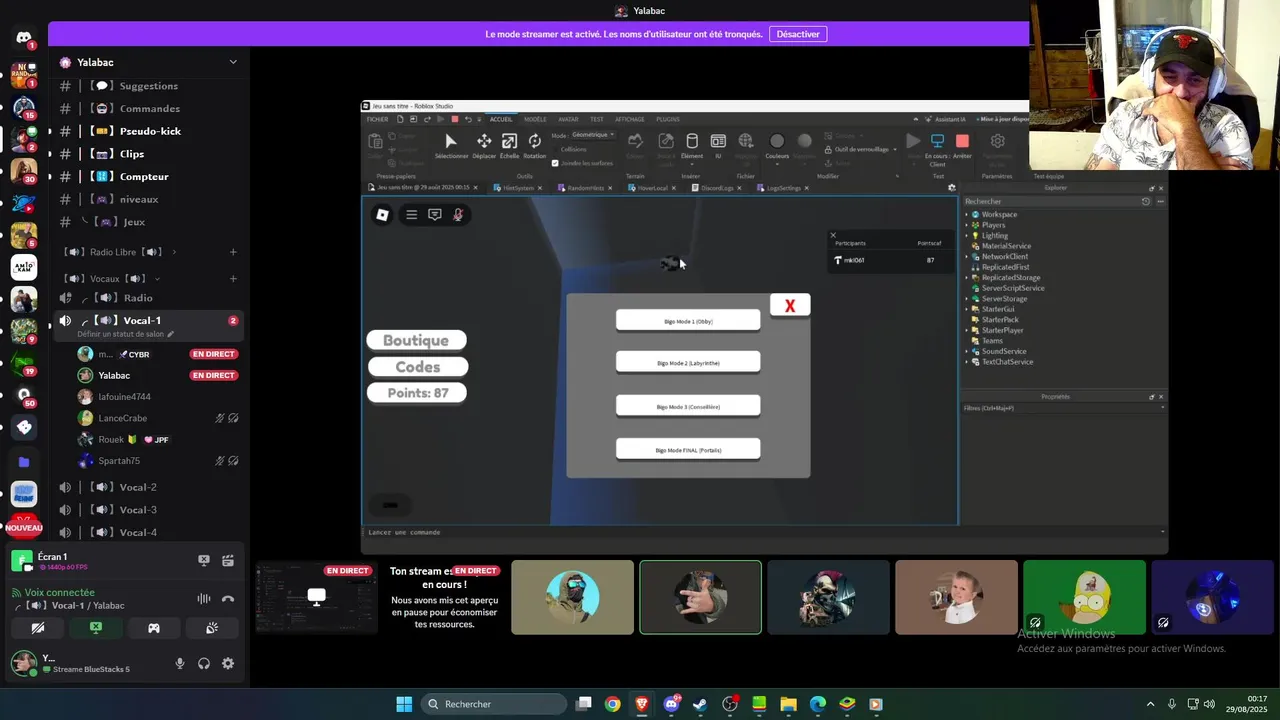This screenshot has width=1280, height=720.
Task: Open the Élément part insert tool
Action: coord(692,146)
